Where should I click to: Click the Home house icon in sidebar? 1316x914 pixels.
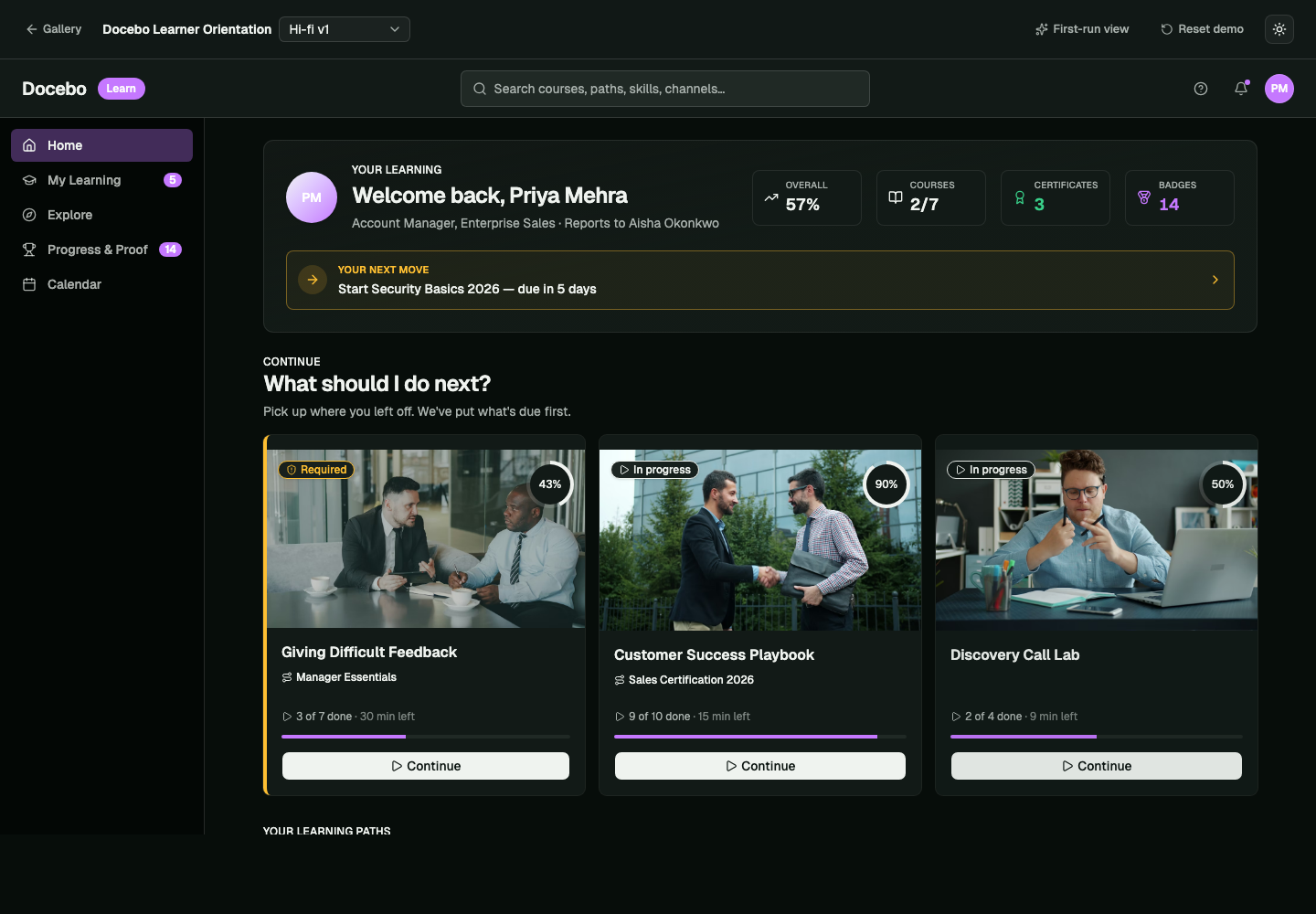click(x=29, y=145)
